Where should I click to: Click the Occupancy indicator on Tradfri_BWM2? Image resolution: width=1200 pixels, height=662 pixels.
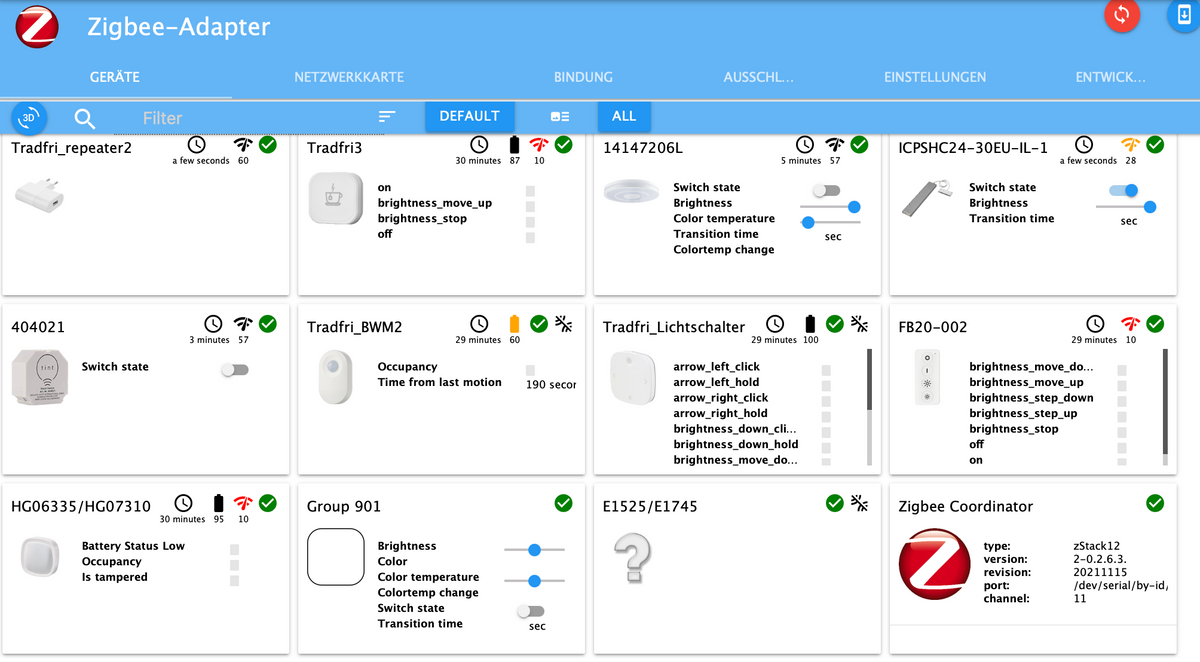tap(530, 369)
